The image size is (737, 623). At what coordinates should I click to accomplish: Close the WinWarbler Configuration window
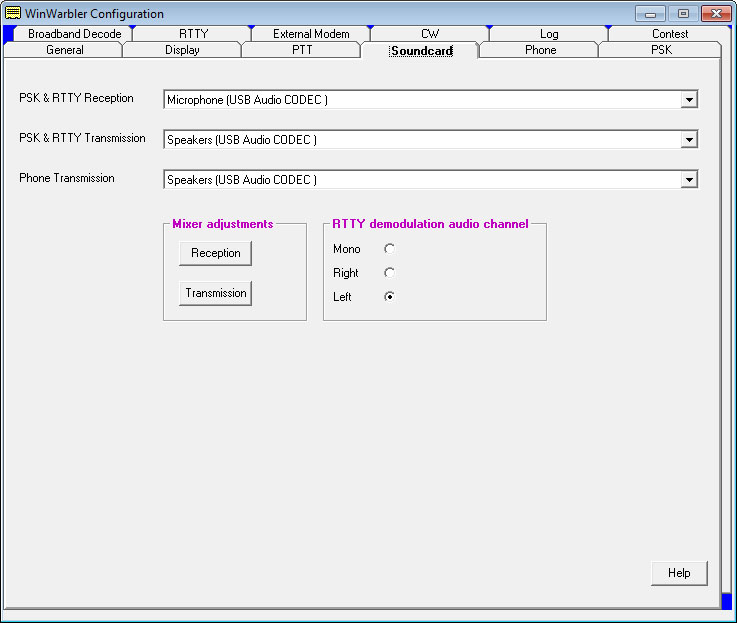716,14
